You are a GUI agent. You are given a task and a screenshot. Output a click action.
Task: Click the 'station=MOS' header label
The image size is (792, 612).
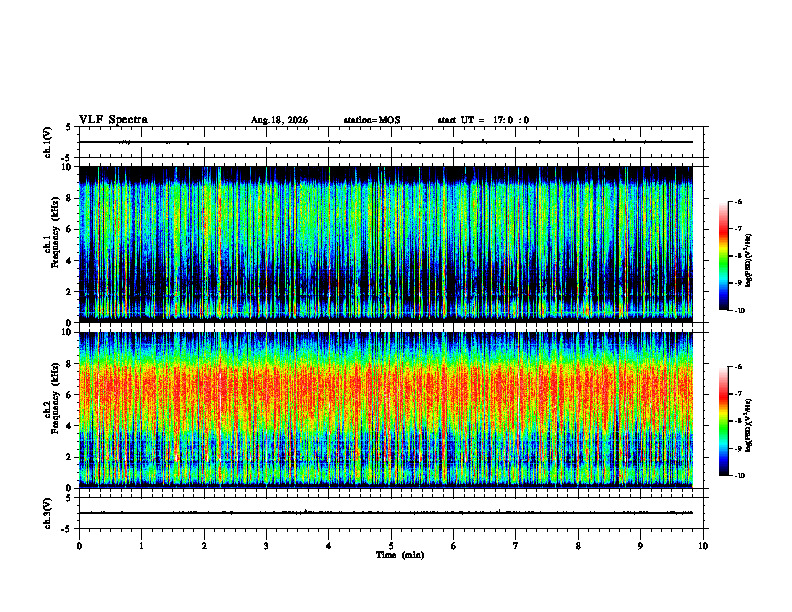coord(372,120)
